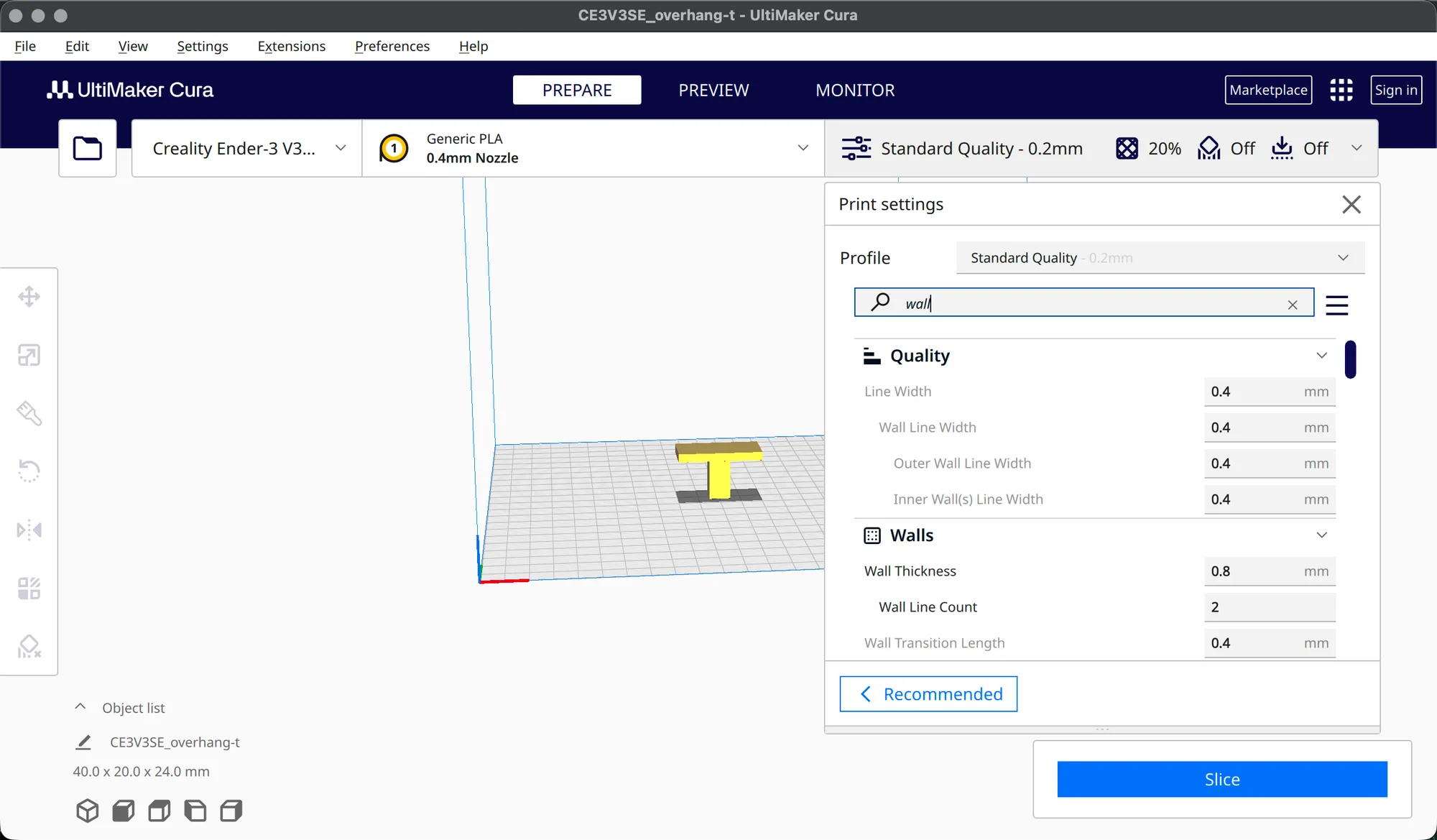Click the print settings sliders icon

(856, 148)
